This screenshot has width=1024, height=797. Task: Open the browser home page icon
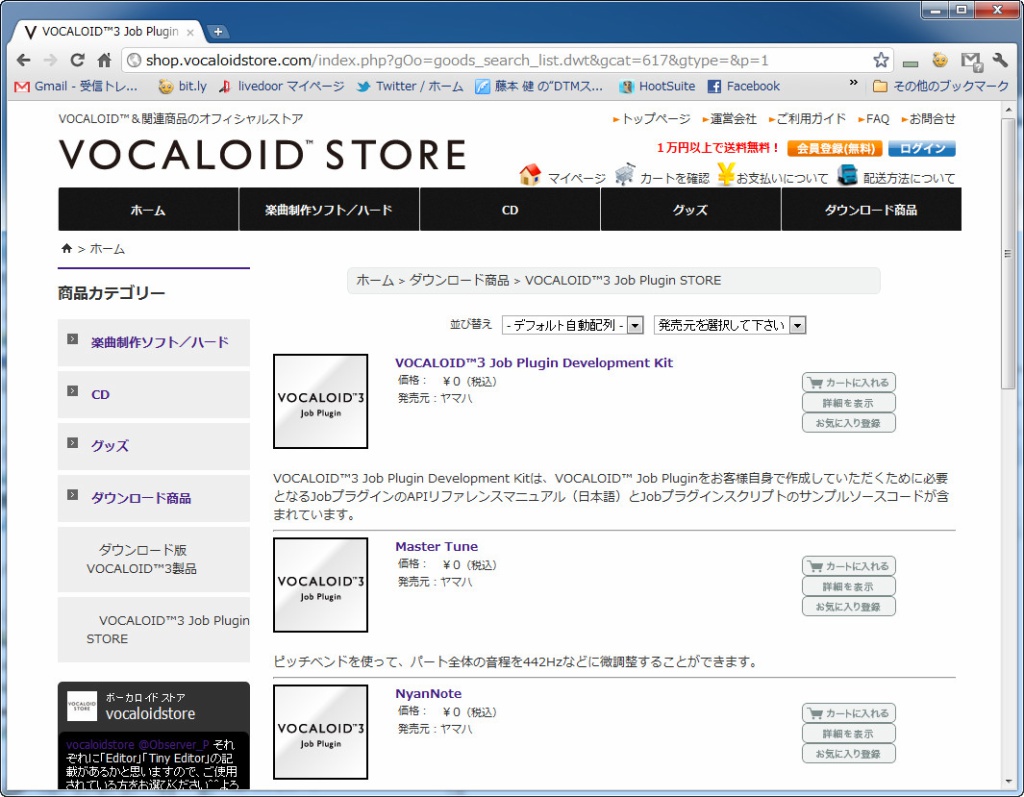point(104,61)
